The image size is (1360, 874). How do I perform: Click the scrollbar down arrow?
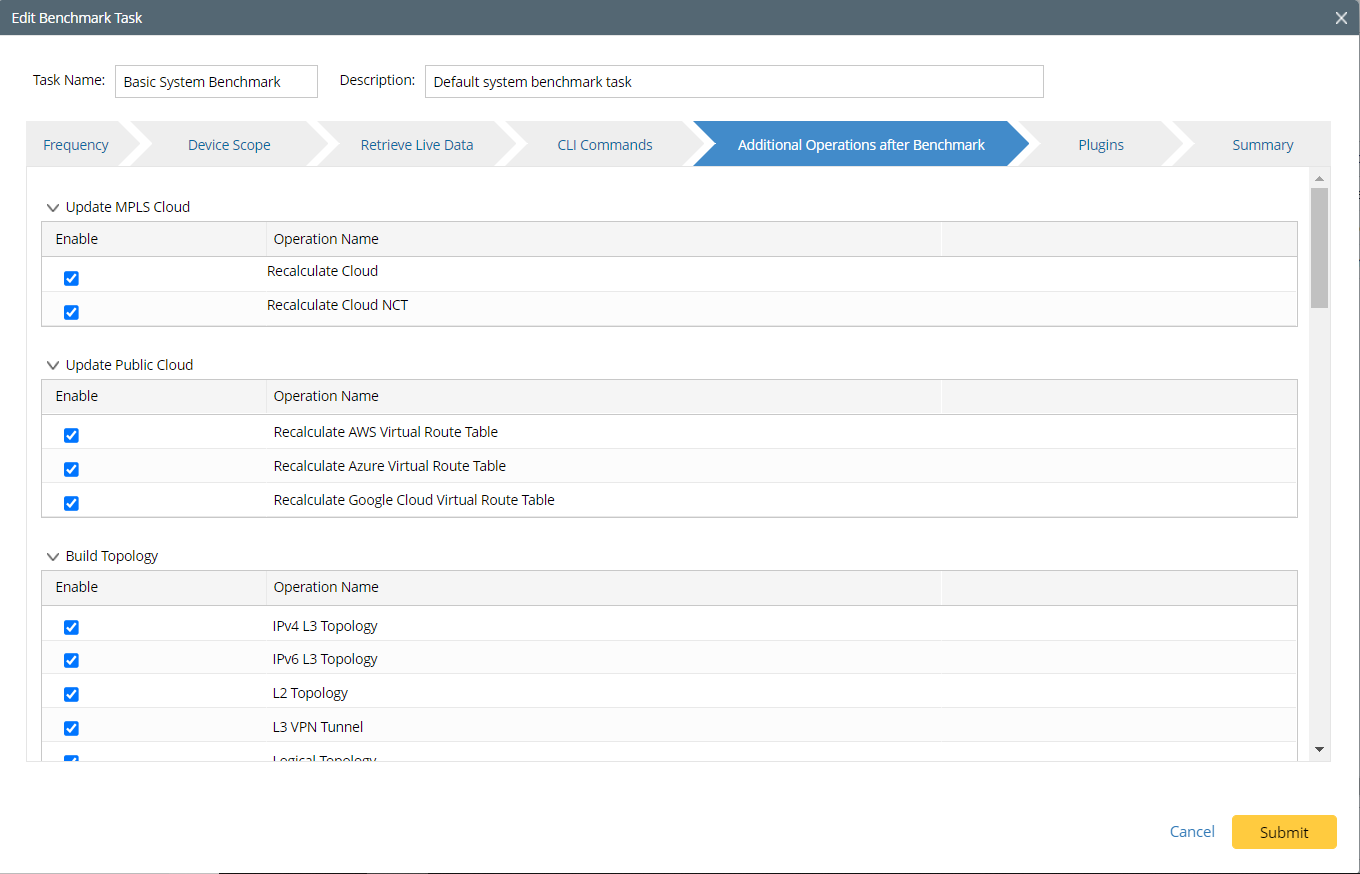[x=1319, y=749]
